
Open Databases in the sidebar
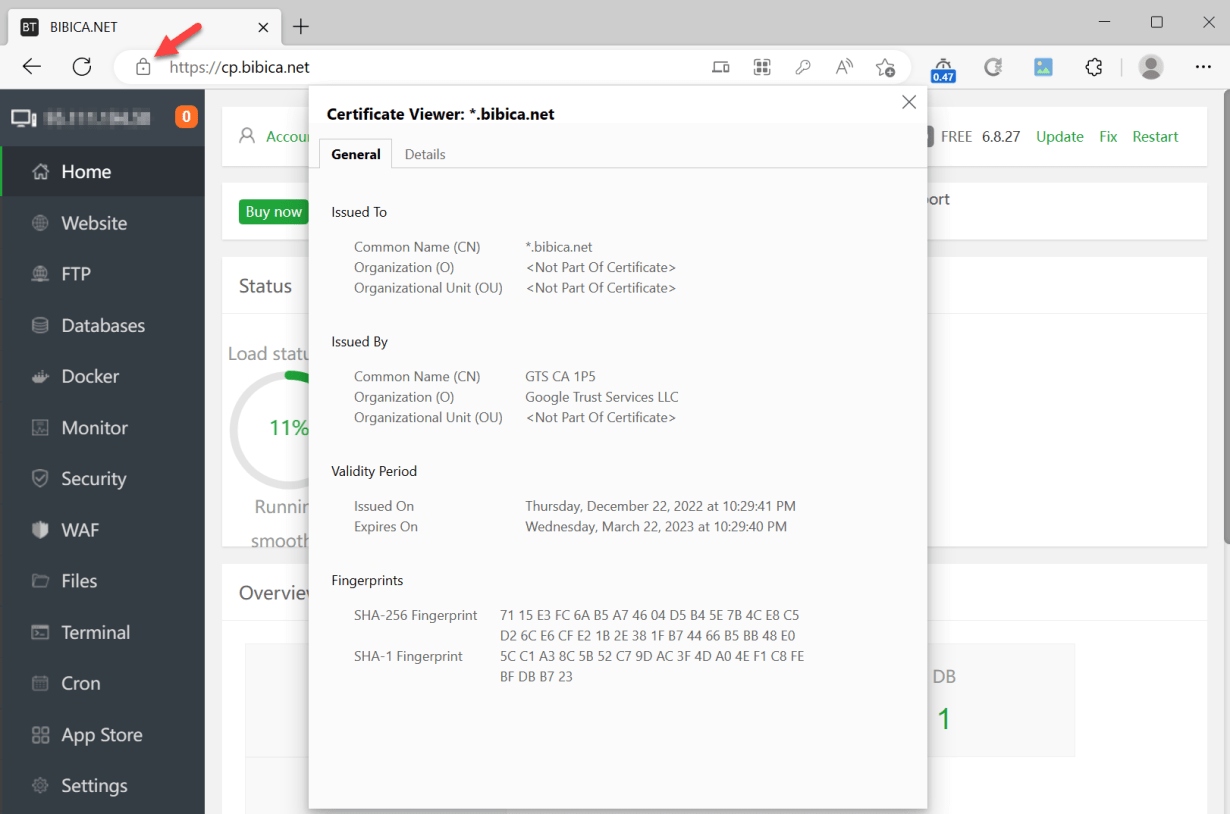103,325
